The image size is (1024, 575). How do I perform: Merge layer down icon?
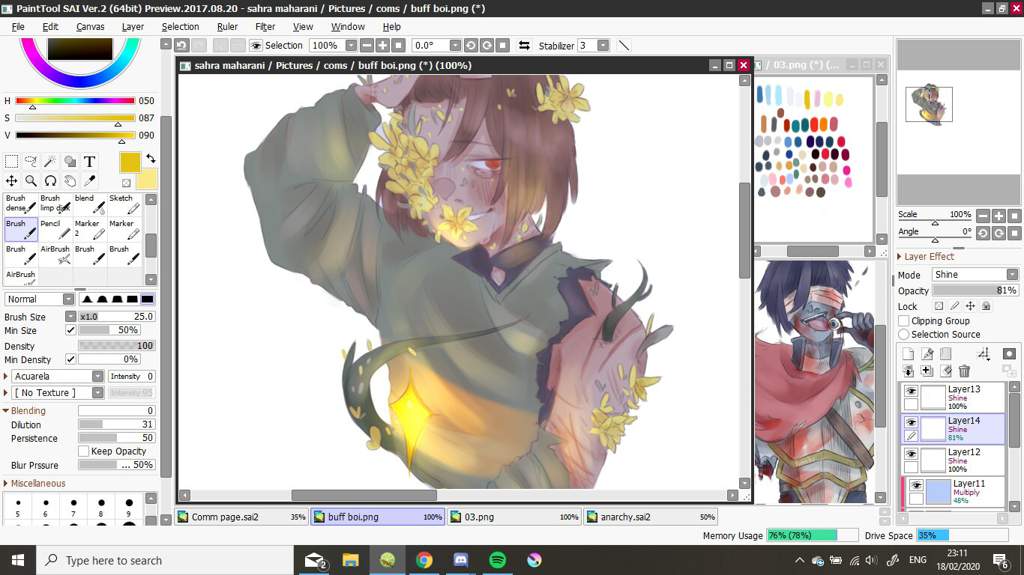(908, 371)
